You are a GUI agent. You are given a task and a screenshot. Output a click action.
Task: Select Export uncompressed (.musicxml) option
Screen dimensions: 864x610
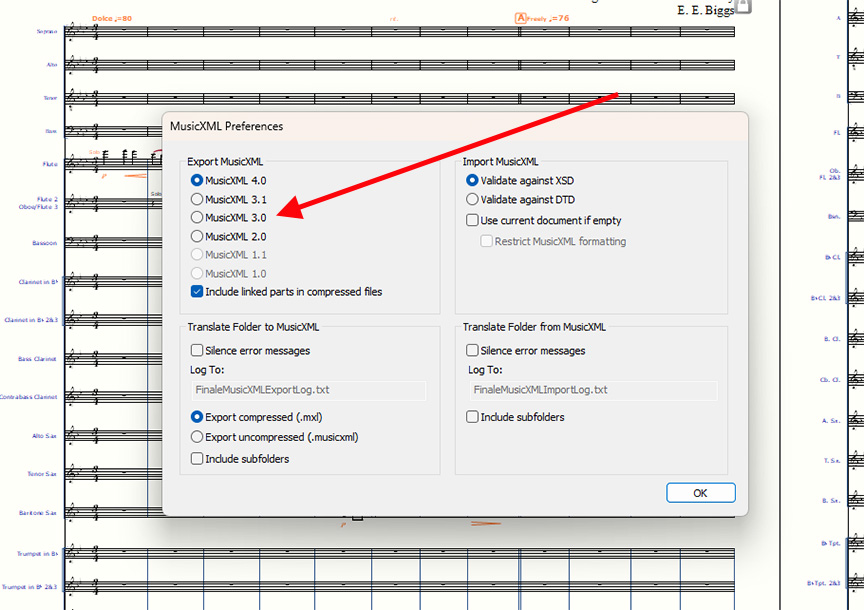pos(197,437)
